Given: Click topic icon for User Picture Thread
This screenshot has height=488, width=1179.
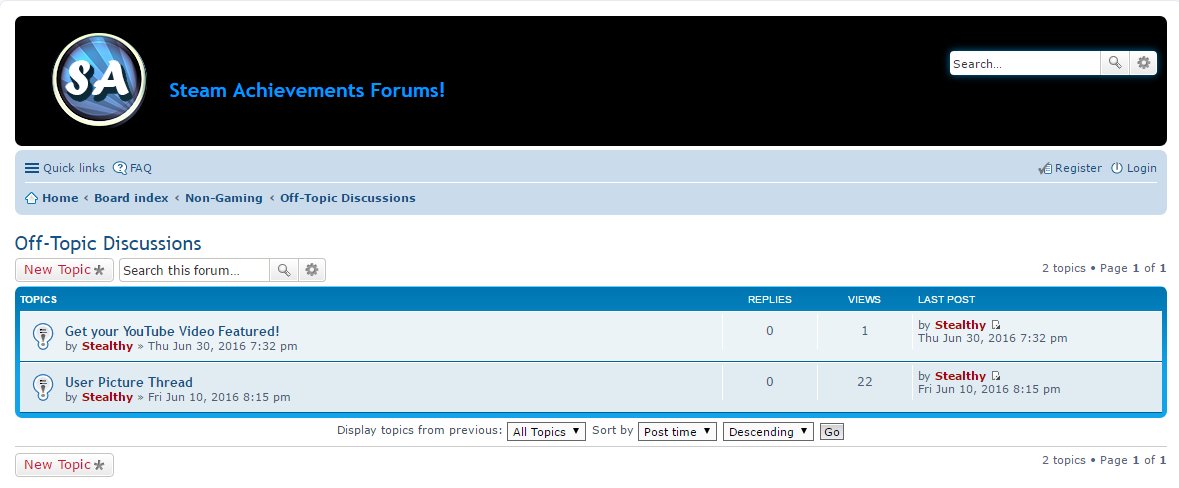Looking at the screenshot, I should pyautogui.click(x=44, y=387).
